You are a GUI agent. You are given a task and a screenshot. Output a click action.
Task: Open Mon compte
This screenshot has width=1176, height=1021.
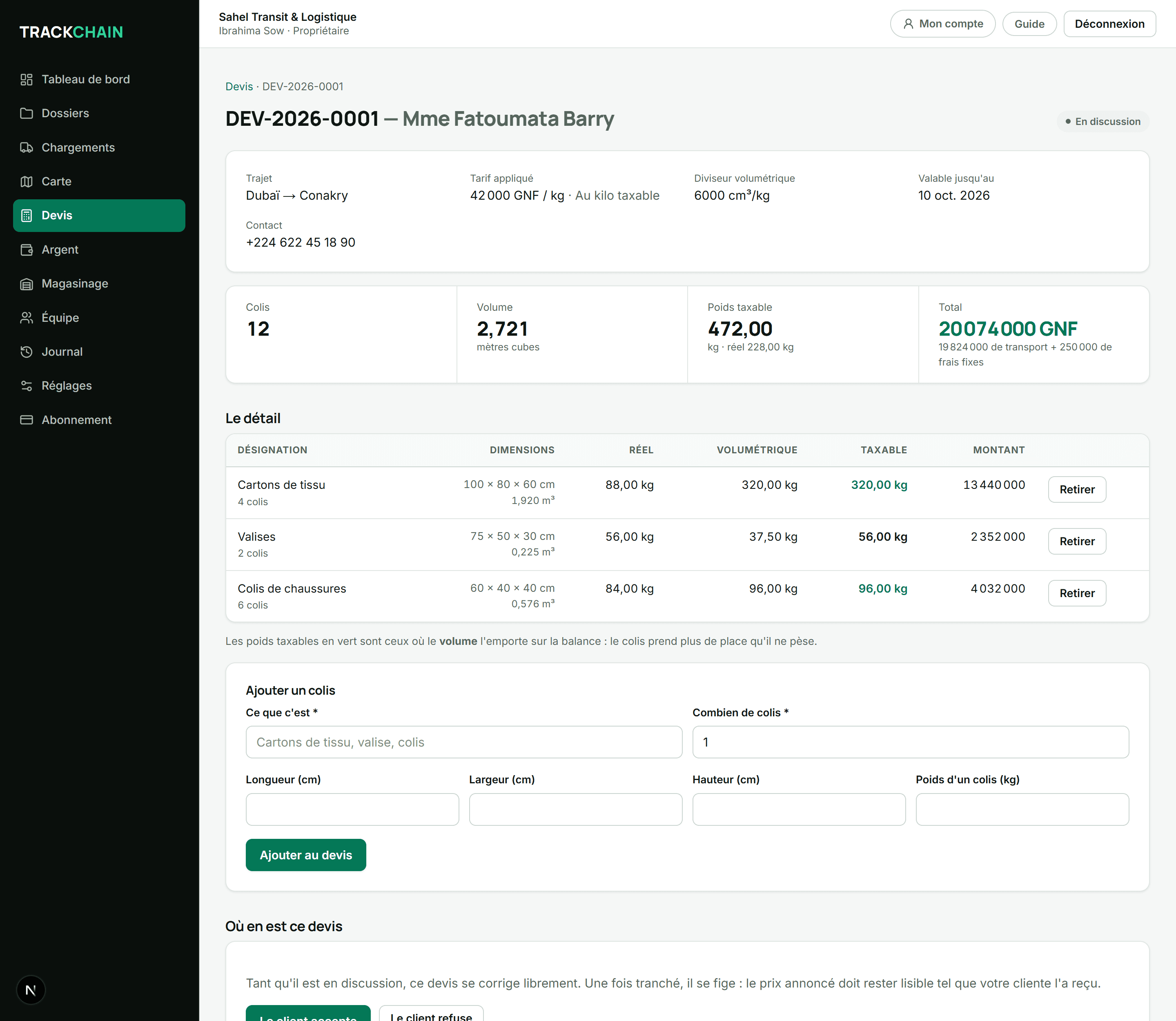click(x=942, y=24)
